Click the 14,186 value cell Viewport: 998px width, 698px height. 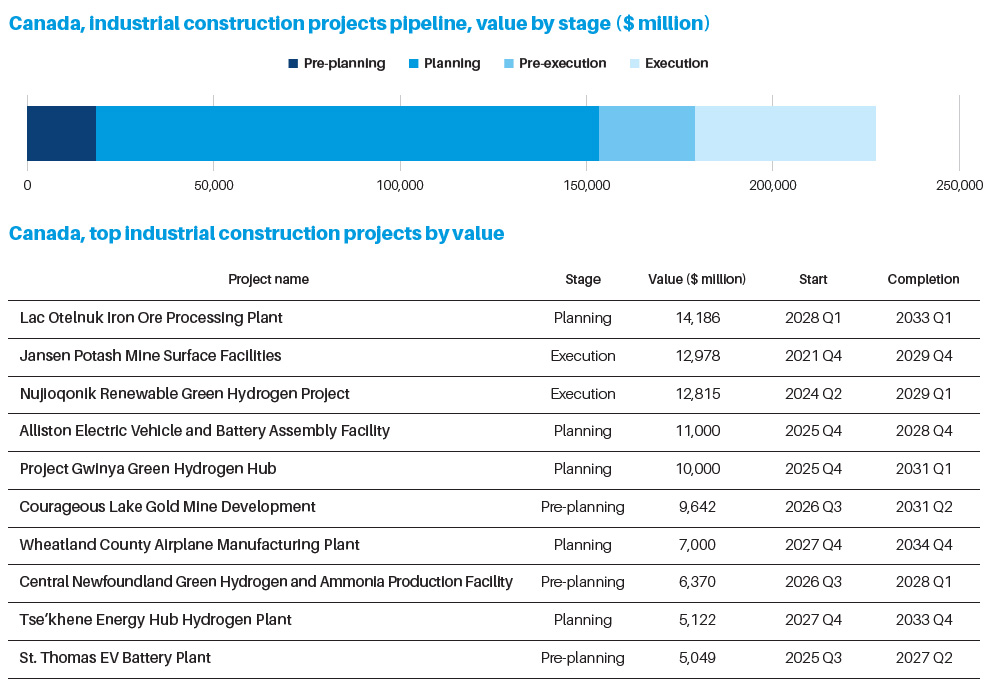[x=698, y=318]
